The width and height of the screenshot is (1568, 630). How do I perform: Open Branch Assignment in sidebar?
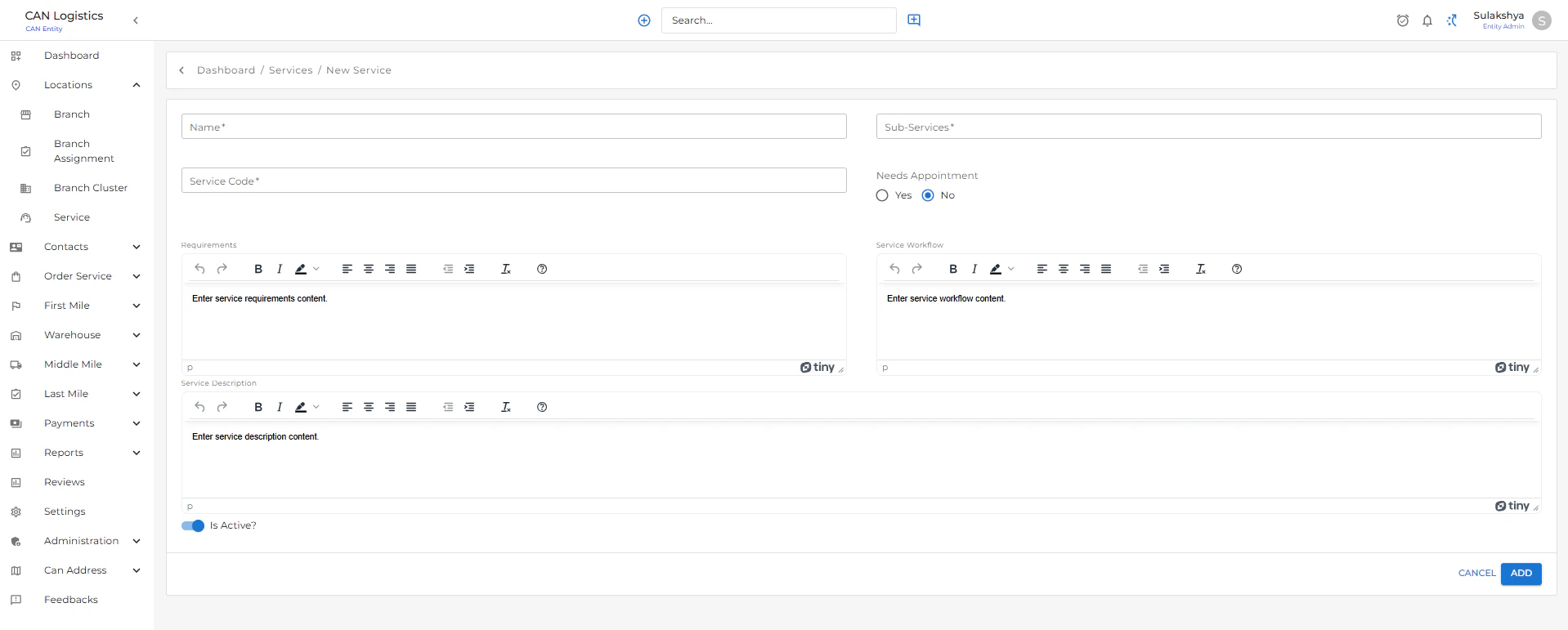83,151
